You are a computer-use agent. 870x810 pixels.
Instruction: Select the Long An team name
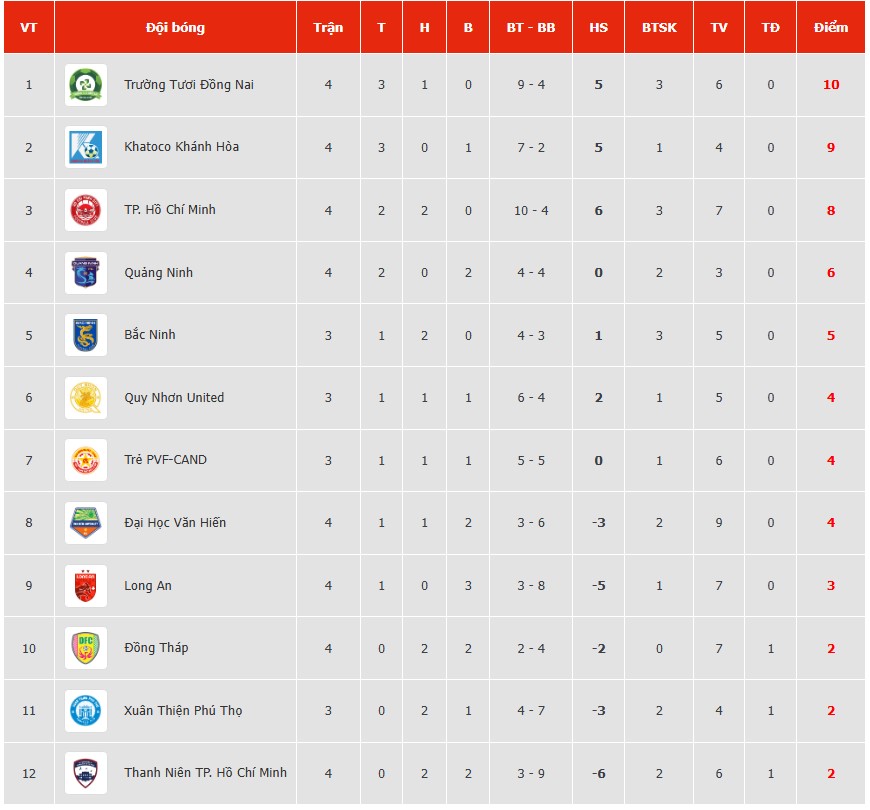click(x=148, y=586)
